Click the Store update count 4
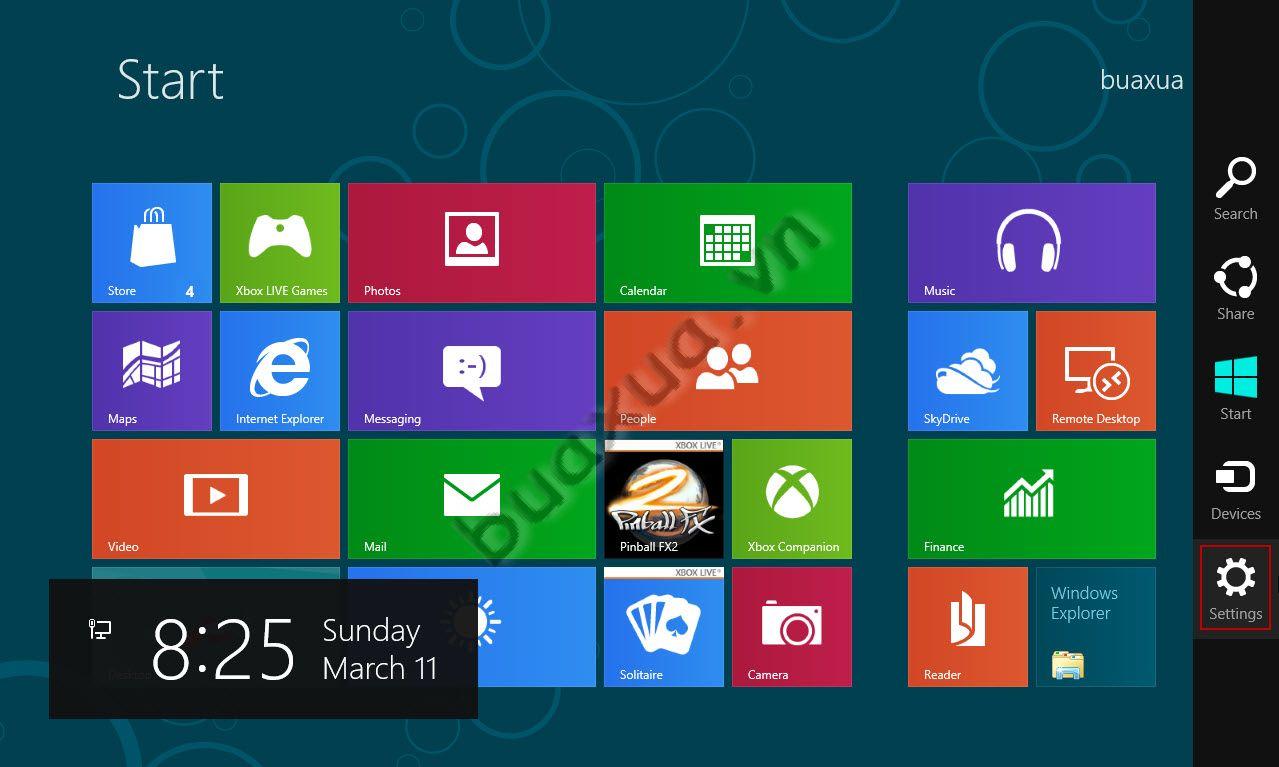This screenshot has height=767, width=1279. (190, 292)
